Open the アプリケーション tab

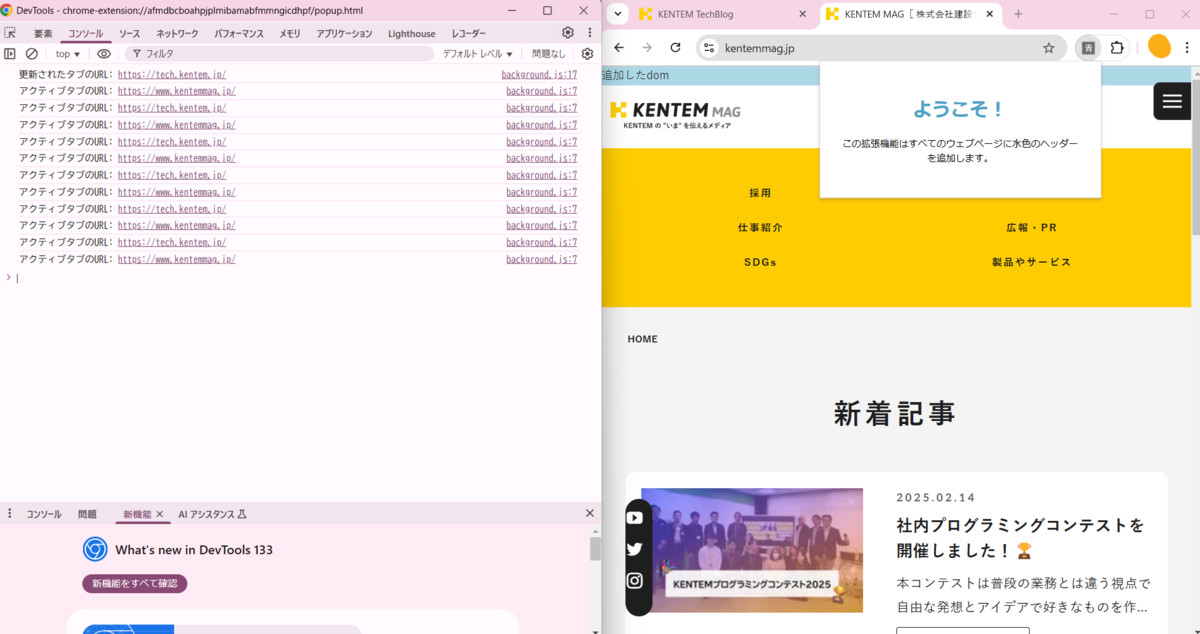(x=344, y=34)
